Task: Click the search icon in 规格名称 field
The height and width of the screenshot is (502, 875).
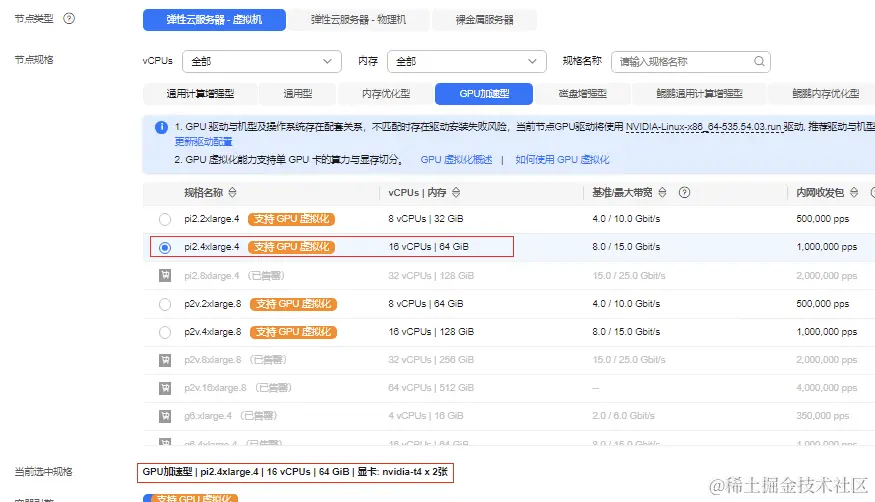Action: [759, 61]
